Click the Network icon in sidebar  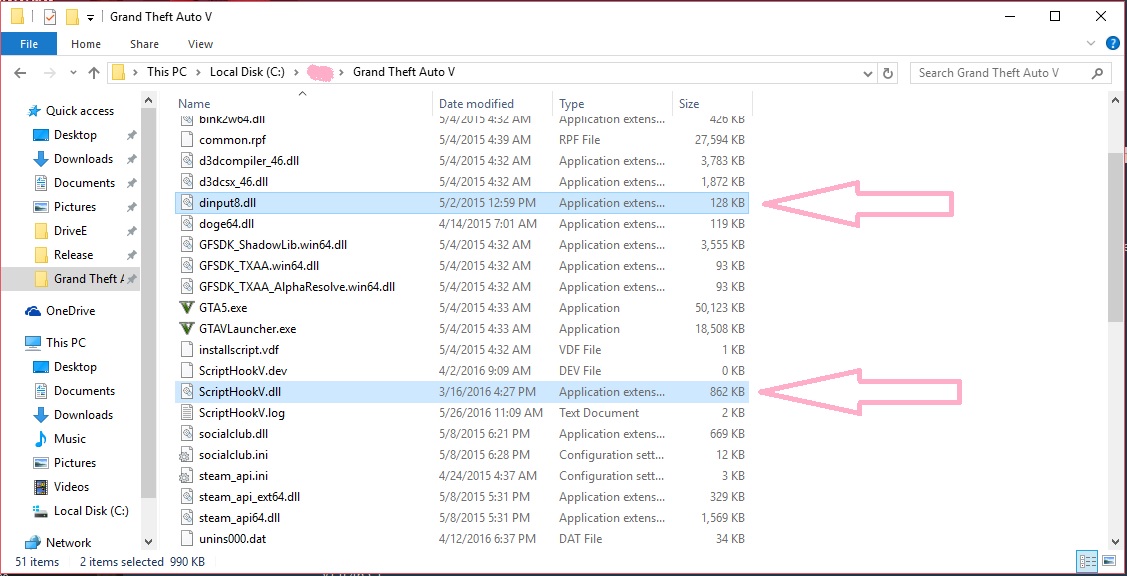33,543
